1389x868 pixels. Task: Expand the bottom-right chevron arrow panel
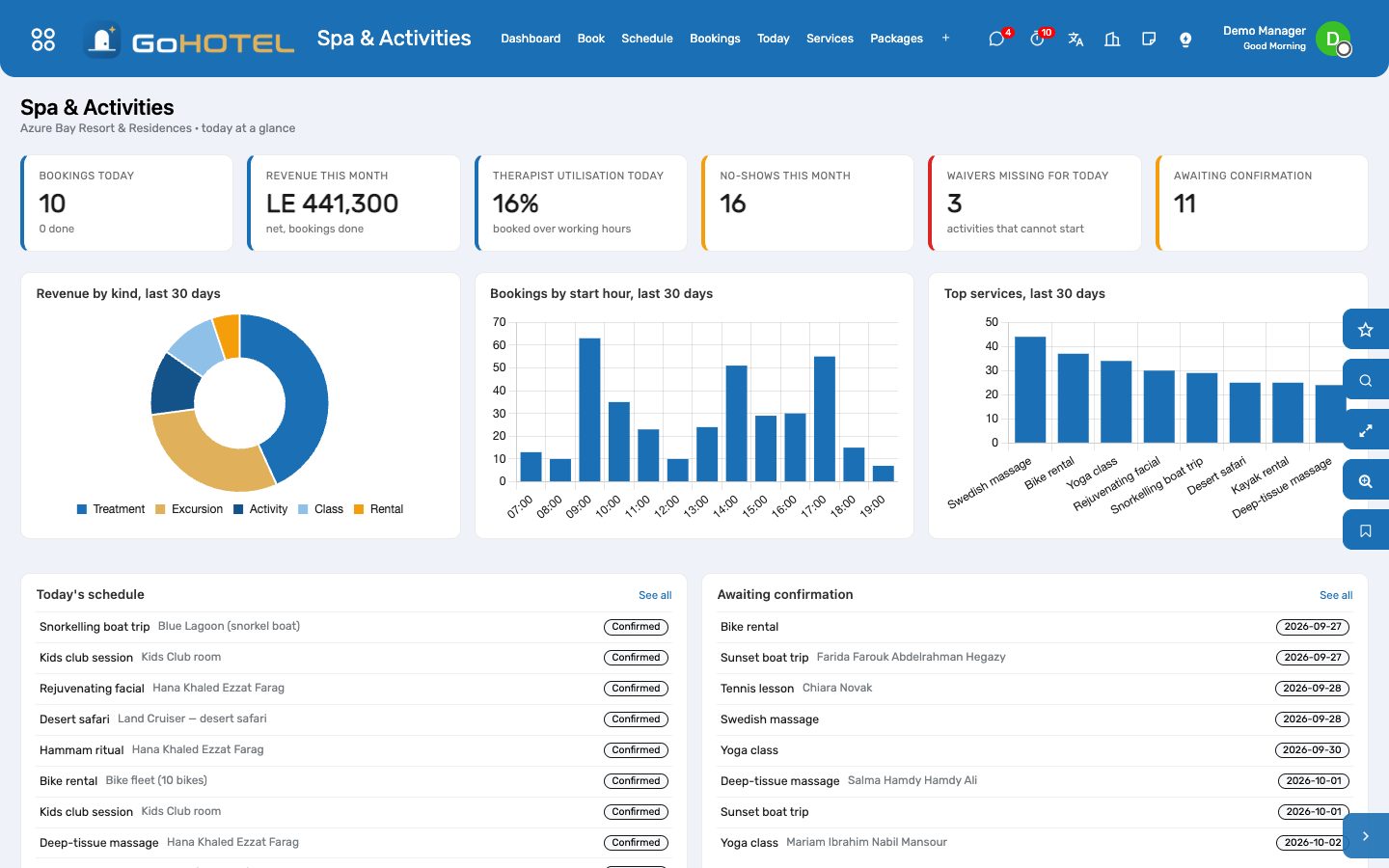coord(1366,836)
